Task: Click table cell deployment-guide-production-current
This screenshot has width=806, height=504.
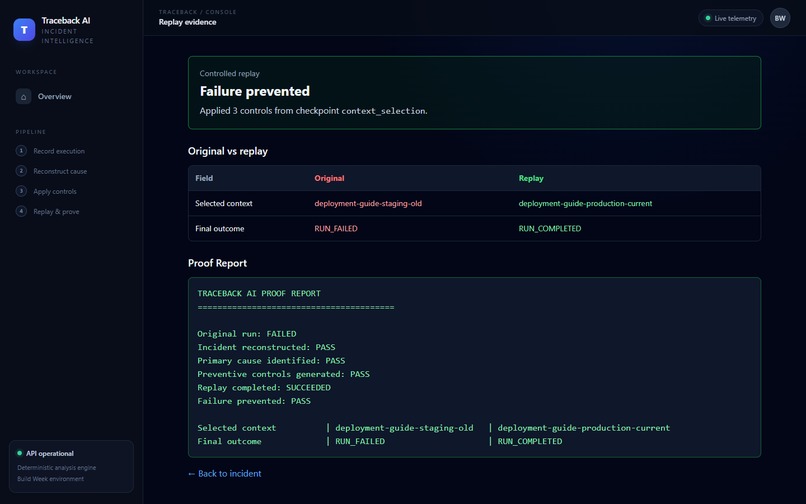Action: (585, 203)
